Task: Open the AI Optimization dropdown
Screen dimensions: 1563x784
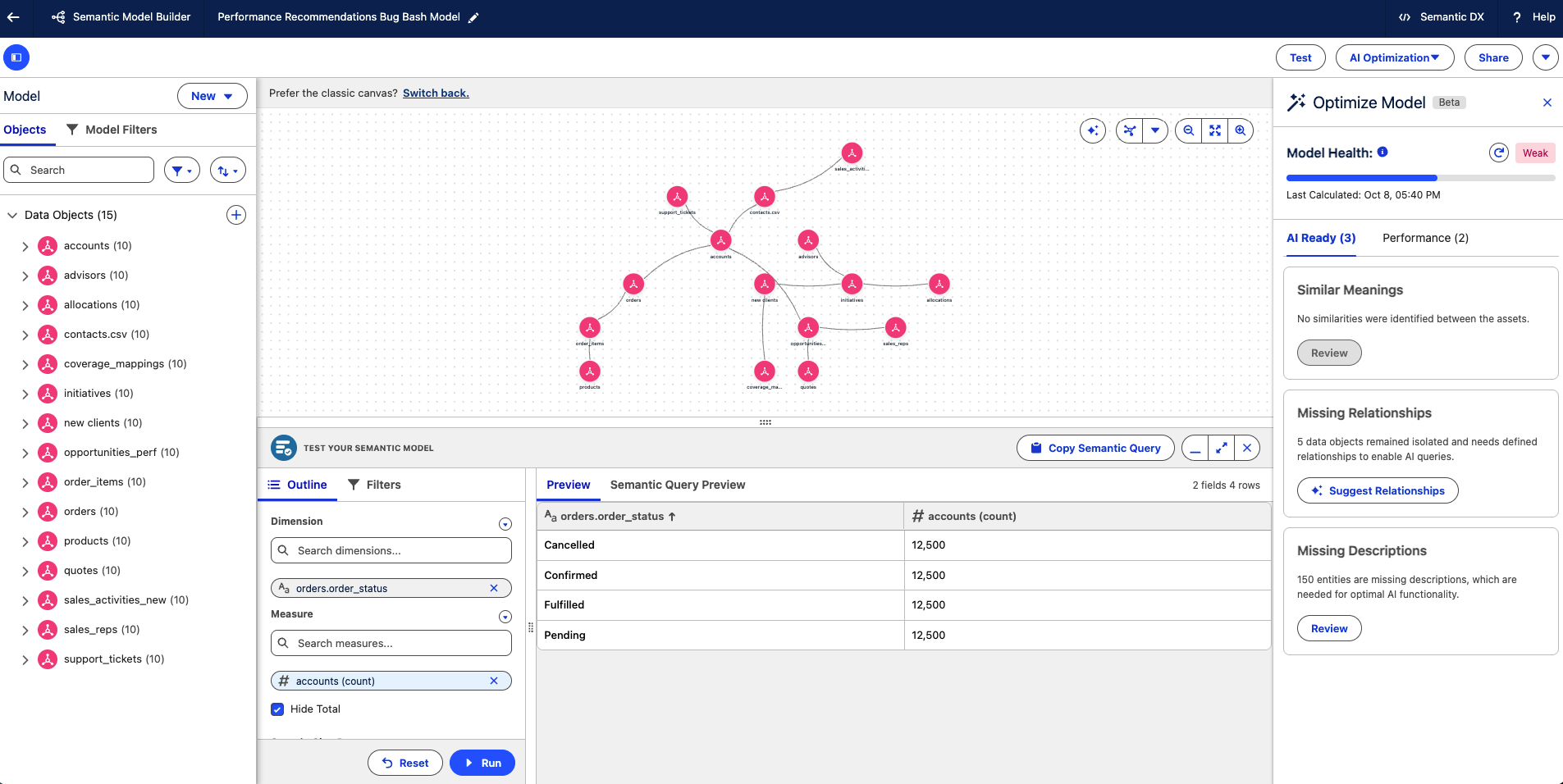Action: pyautogui.click(x=1395, y=57)
